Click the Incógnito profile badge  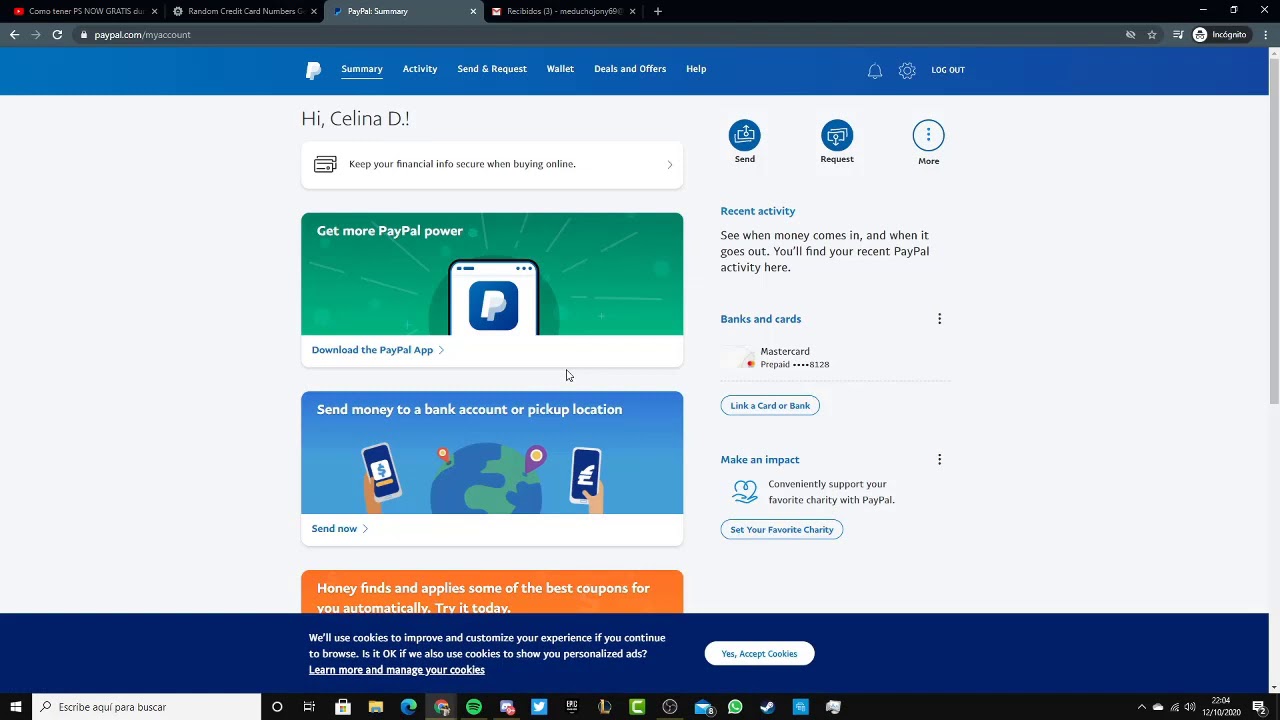1220,35
